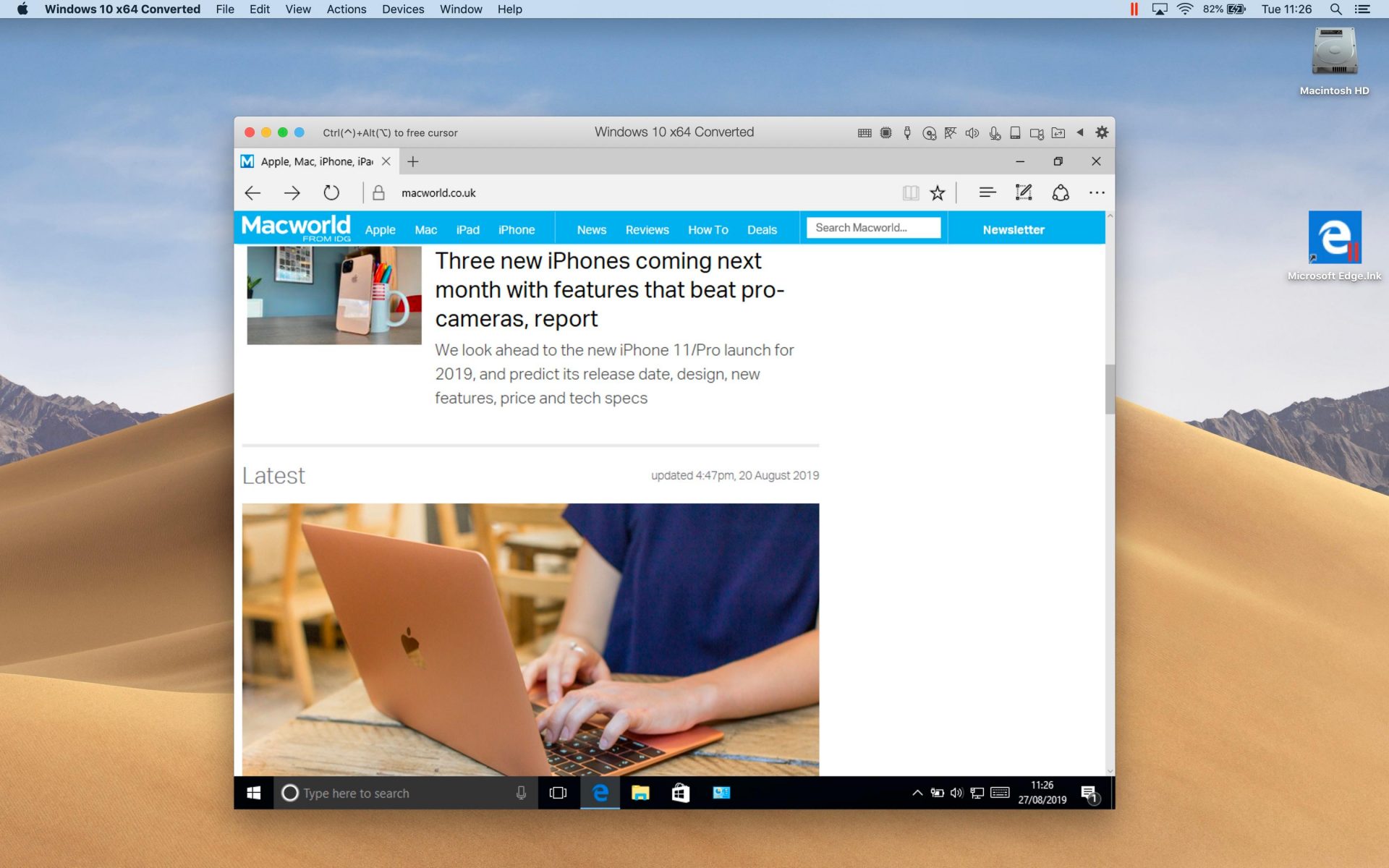Click the Edge page vertical scrollbar thumb

tap(1110, 389)
